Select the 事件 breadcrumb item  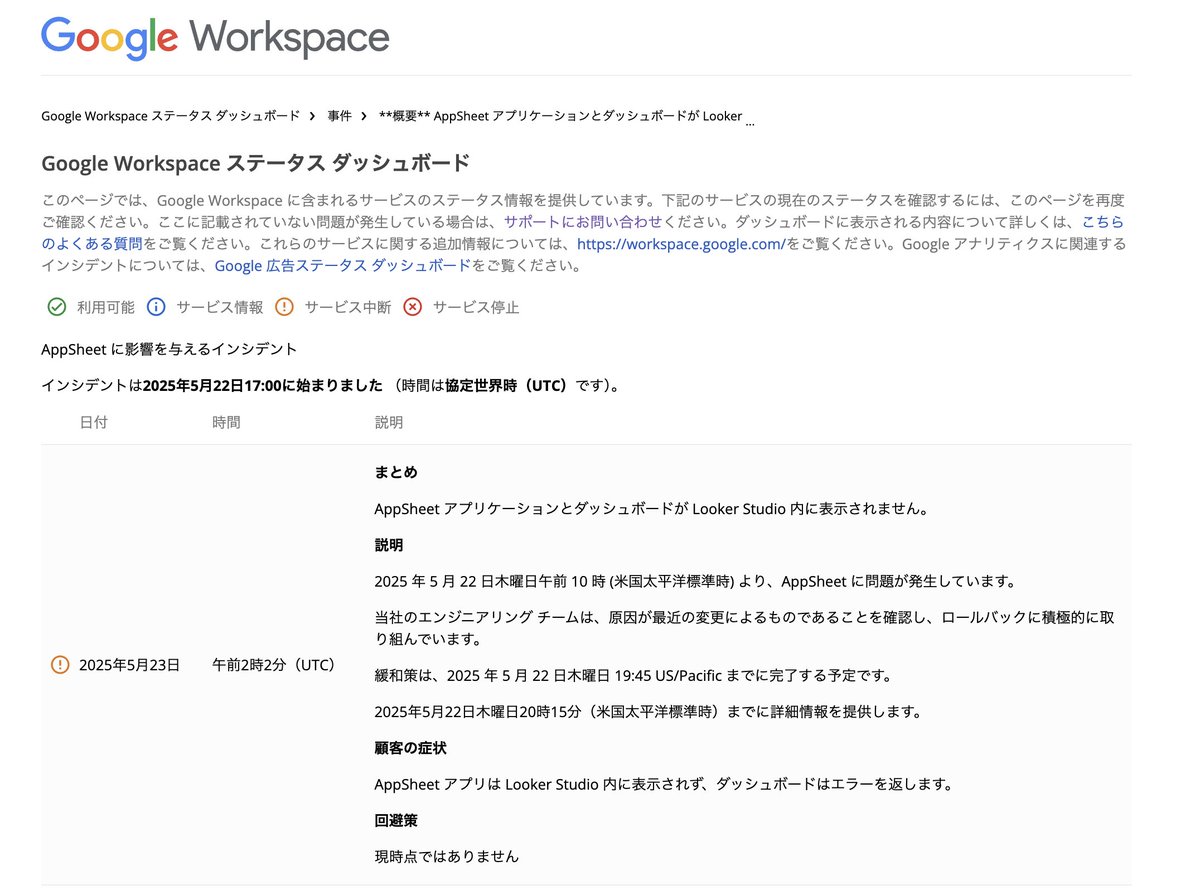pyautogui.click(x=338, y=115)
